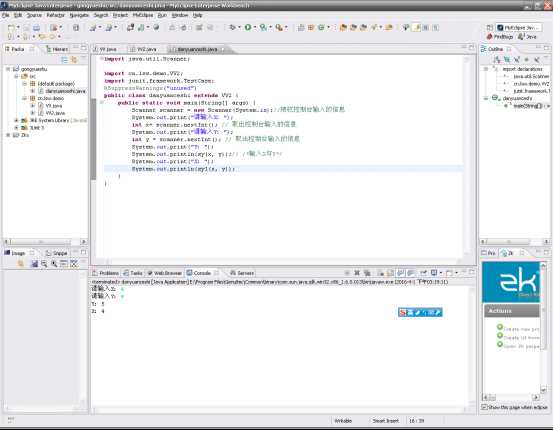
Task: Open the Problems tab
Action: pyautogui.click(x=105, y=273)
